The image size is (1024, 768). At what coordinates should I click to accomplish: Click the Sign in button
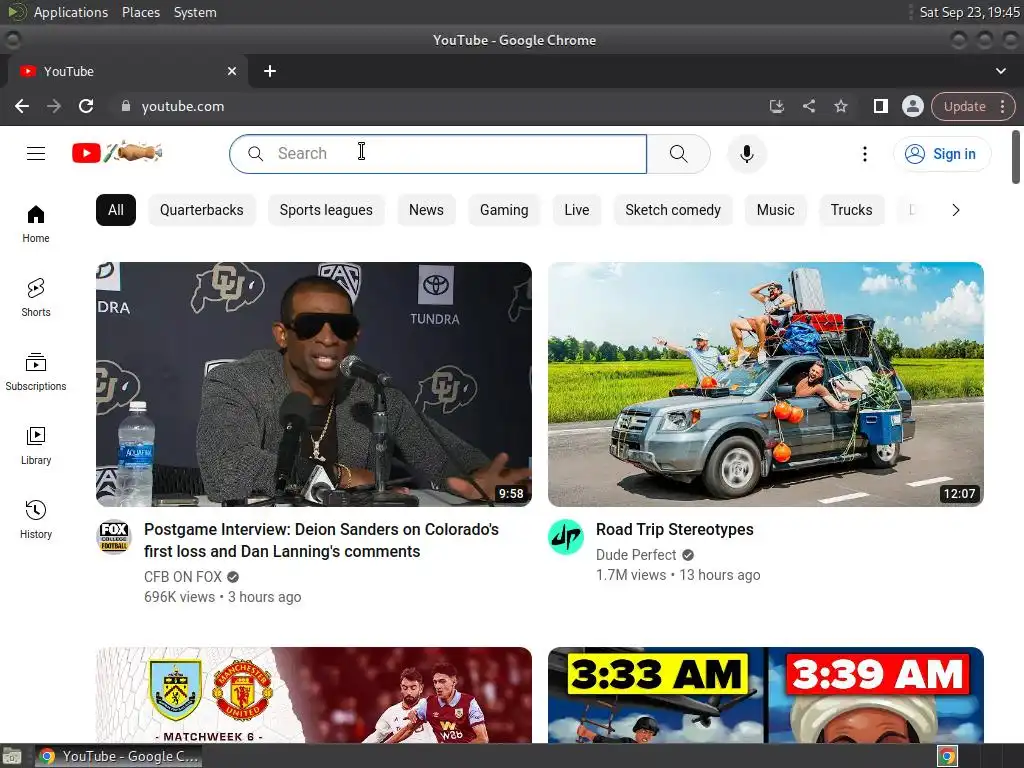pyautogui.click(x=941, y=154)
